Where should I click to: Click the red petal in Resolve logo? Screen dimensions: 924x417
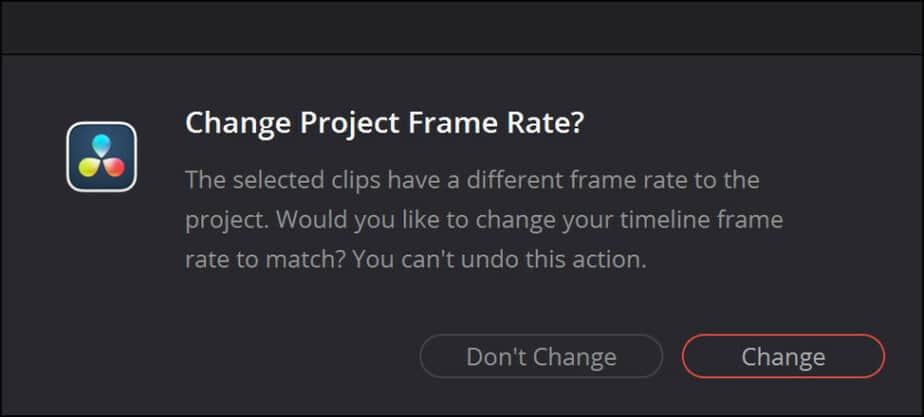114,167
